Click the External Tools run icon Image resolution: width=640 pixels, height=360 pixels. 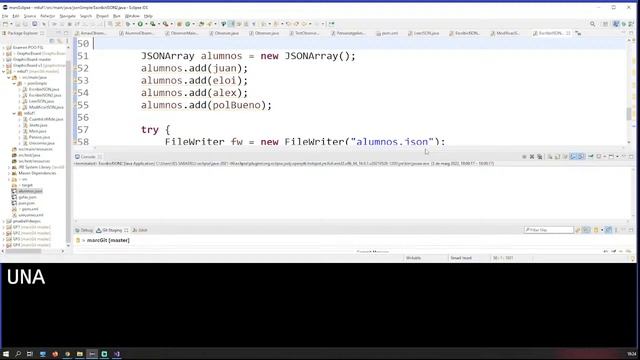click(165, 24)
